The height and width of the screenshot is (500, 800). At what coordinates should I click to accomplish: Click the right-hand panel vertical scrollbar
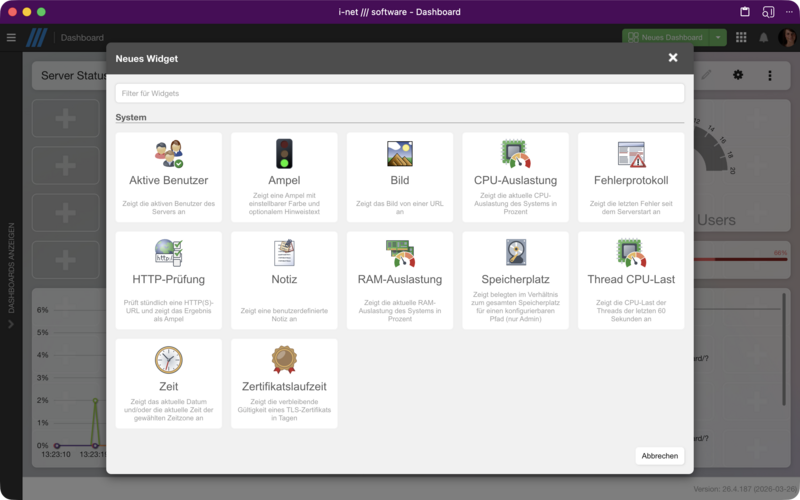point(784,349)
